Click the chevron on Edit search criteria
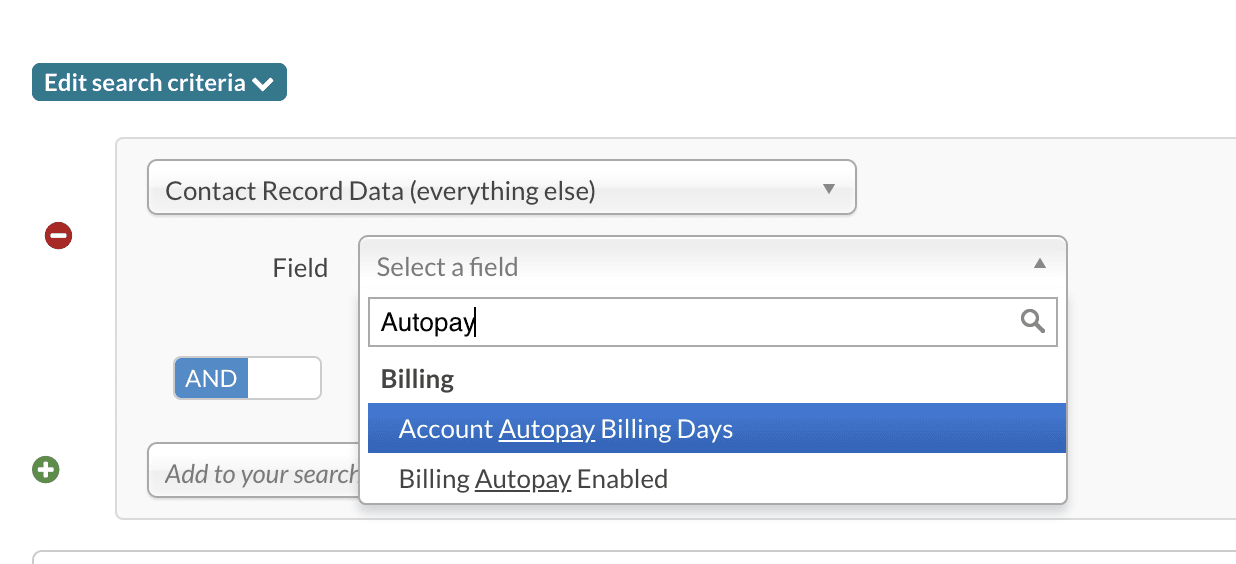The width and height of the screenshot is (1236, 564). 263,84
